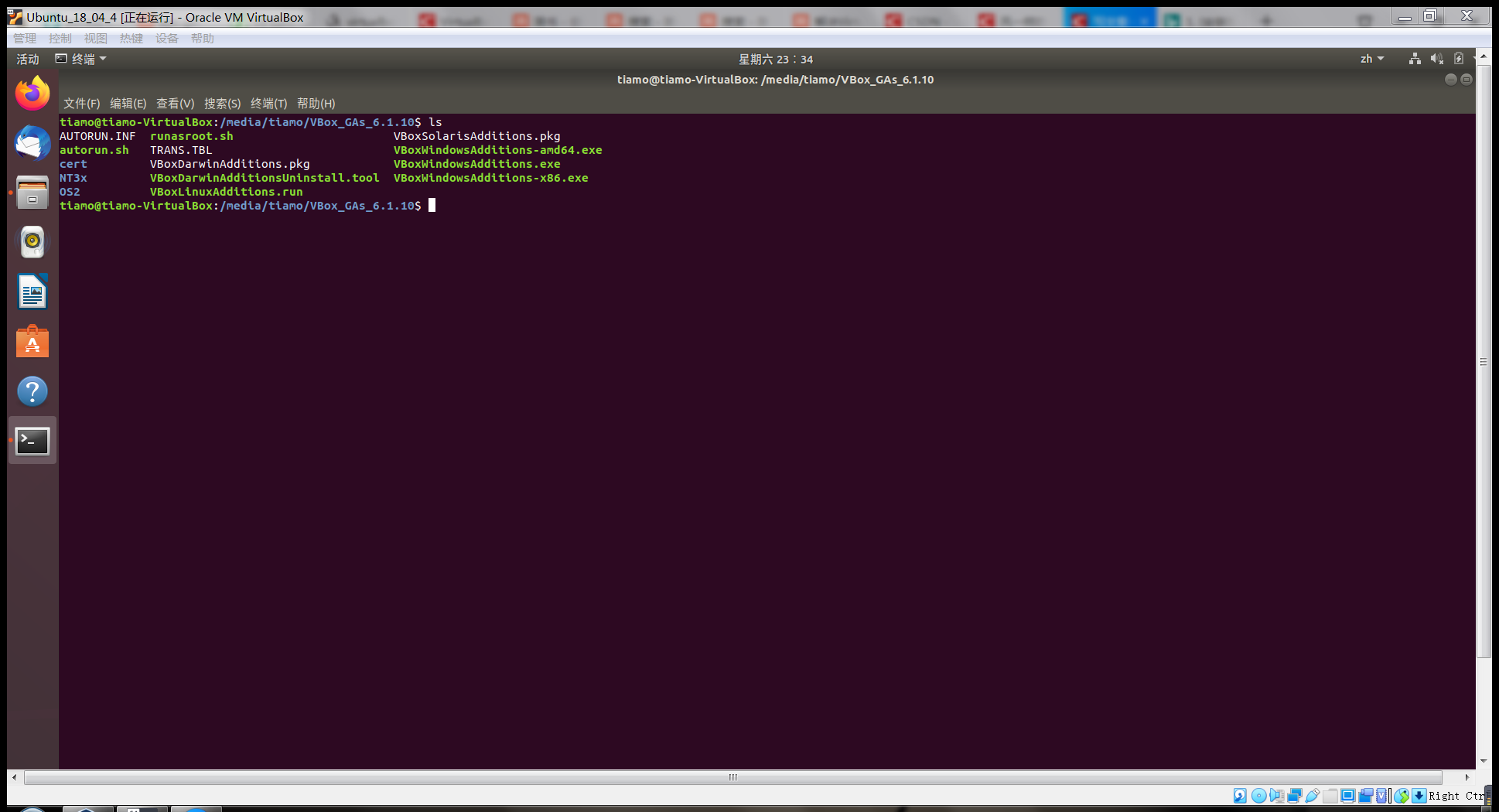Toggle the video recording status icon
Screen dimensions: 1499x812
tap(1365, 796)
